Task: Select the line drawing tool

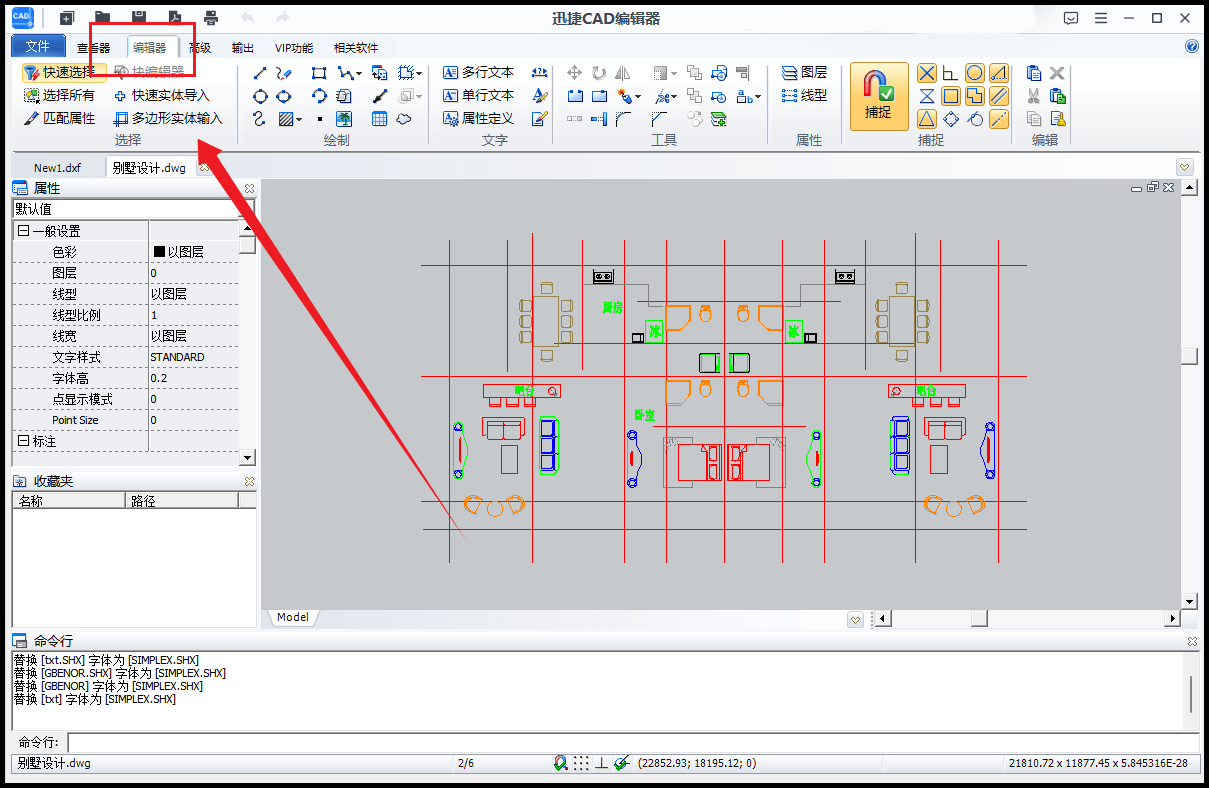Action: tap(260, 73)
